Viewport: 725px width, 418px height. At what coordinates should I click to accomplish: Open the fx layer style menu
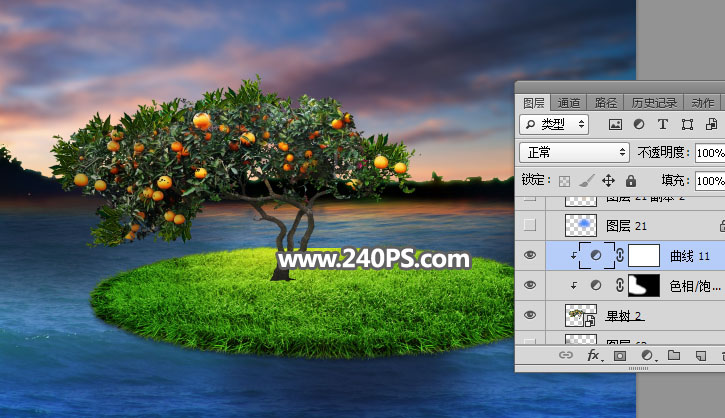593,355
